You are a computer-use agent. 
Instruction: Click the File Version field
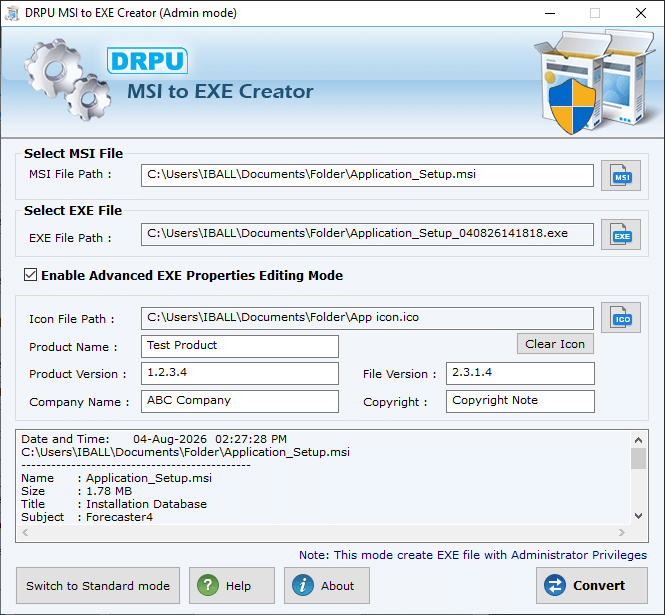coord(520,373)
